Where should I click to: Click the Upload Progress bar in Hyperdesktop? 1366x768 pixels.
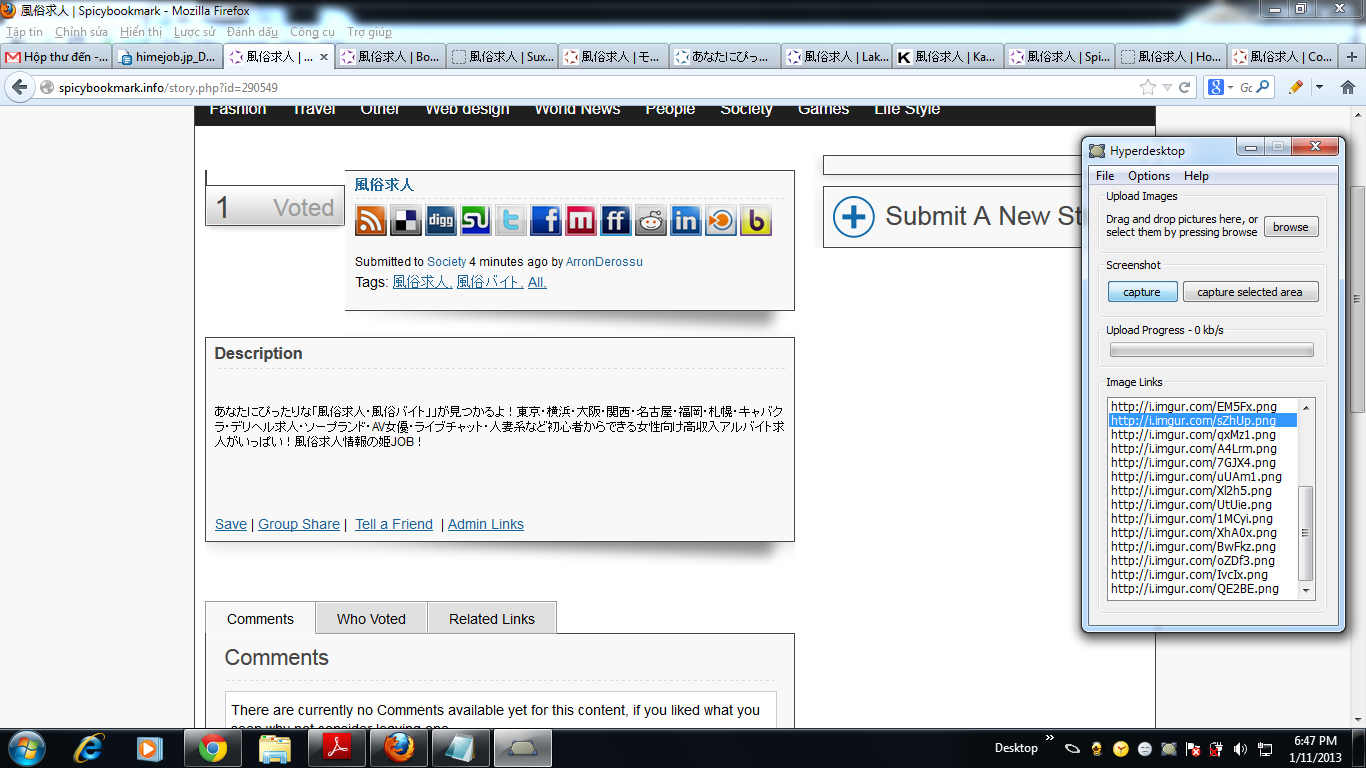[1212, 350]
